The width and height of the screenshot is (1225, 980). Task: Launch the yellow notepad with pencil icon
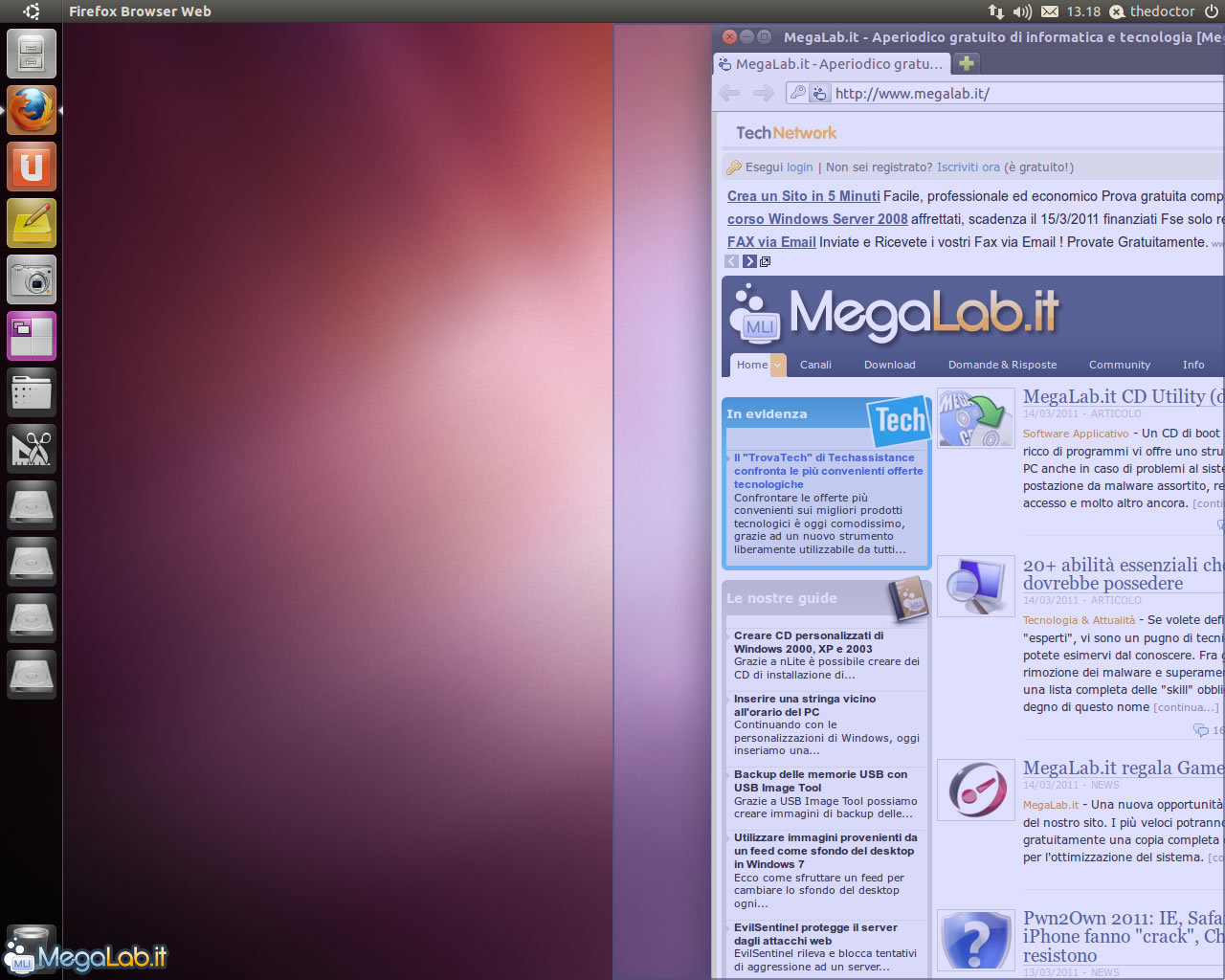pyautogui.click(x=32, y=223)
